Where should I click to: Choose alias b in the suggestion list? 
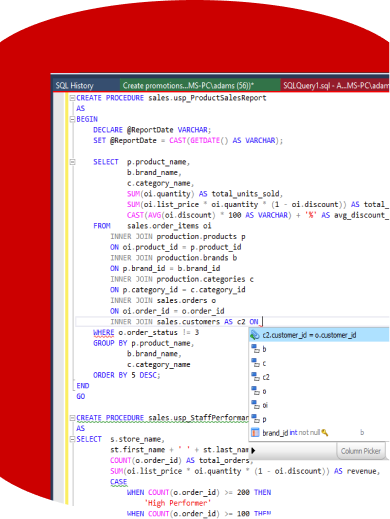click(x=264, y=349)
